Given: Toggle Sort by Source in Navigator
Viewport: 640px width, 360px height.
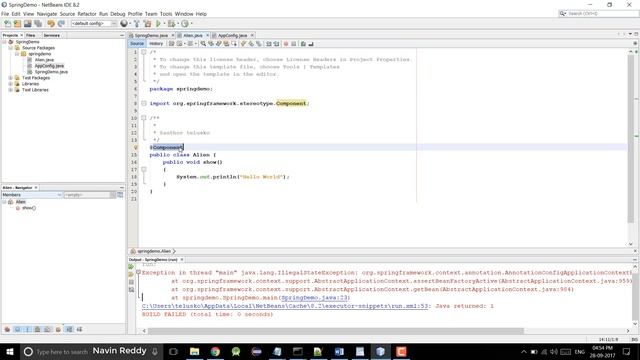Looking at the screenshot, I should tap(79, 329).
